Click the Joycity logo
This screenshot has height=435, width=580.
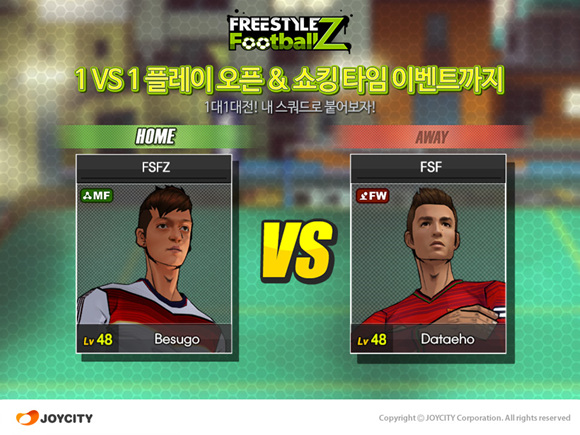[x=54, y=418]
